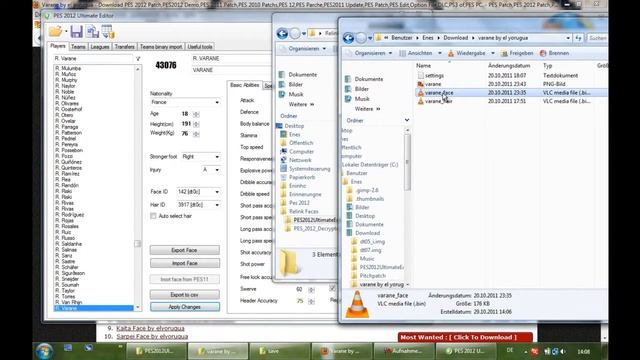The image size is (640, 360).
Task: Select the settings text file
Action: 434,76
